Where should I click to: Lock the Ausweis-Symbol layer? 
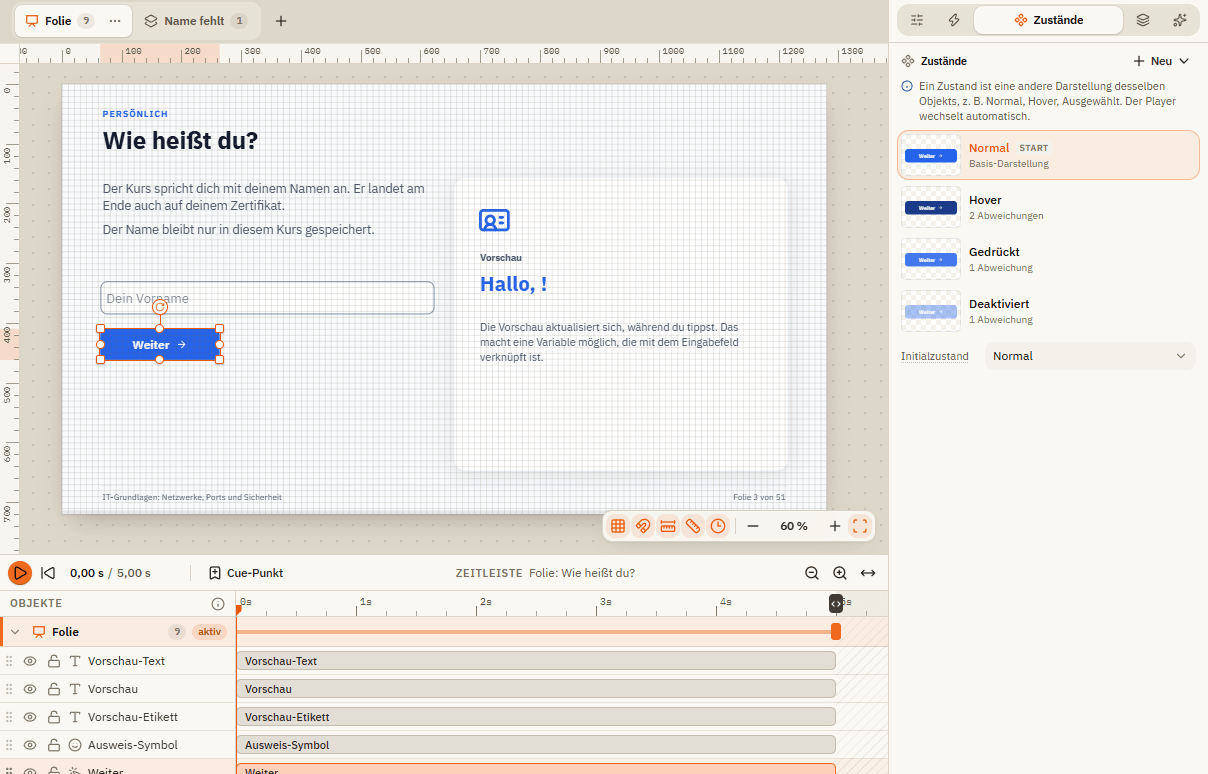[54, 745]
